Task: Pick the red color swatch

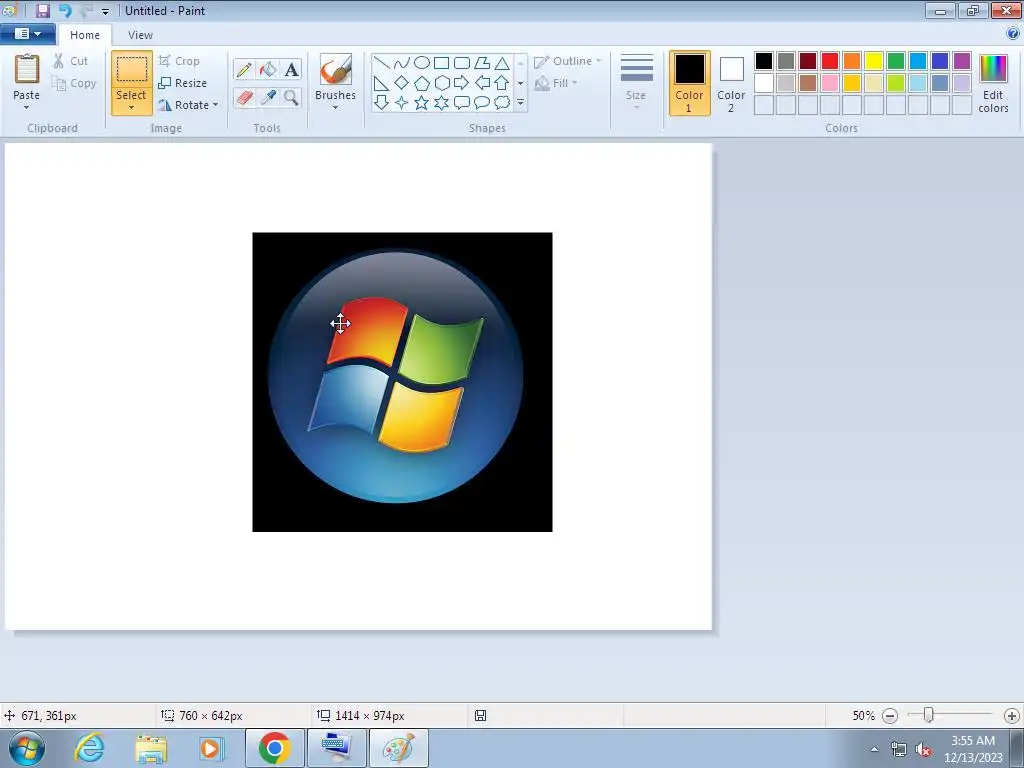Action: pos(830,61)
